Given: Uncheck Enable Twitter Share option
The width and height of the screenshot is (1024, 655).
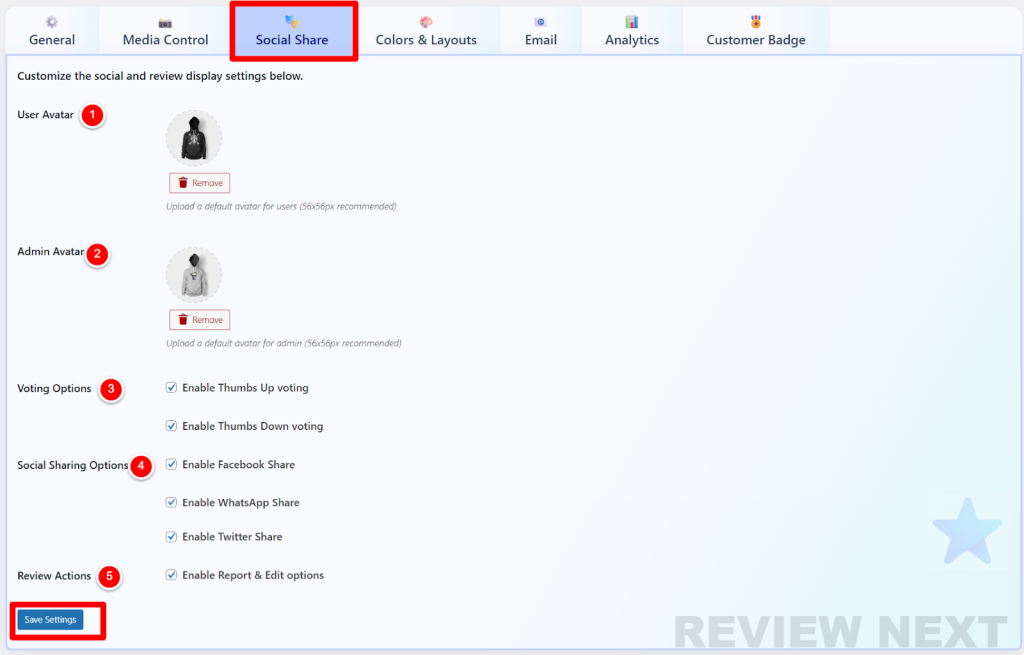Looking at the screenshot, I should [x=171, y=537].
